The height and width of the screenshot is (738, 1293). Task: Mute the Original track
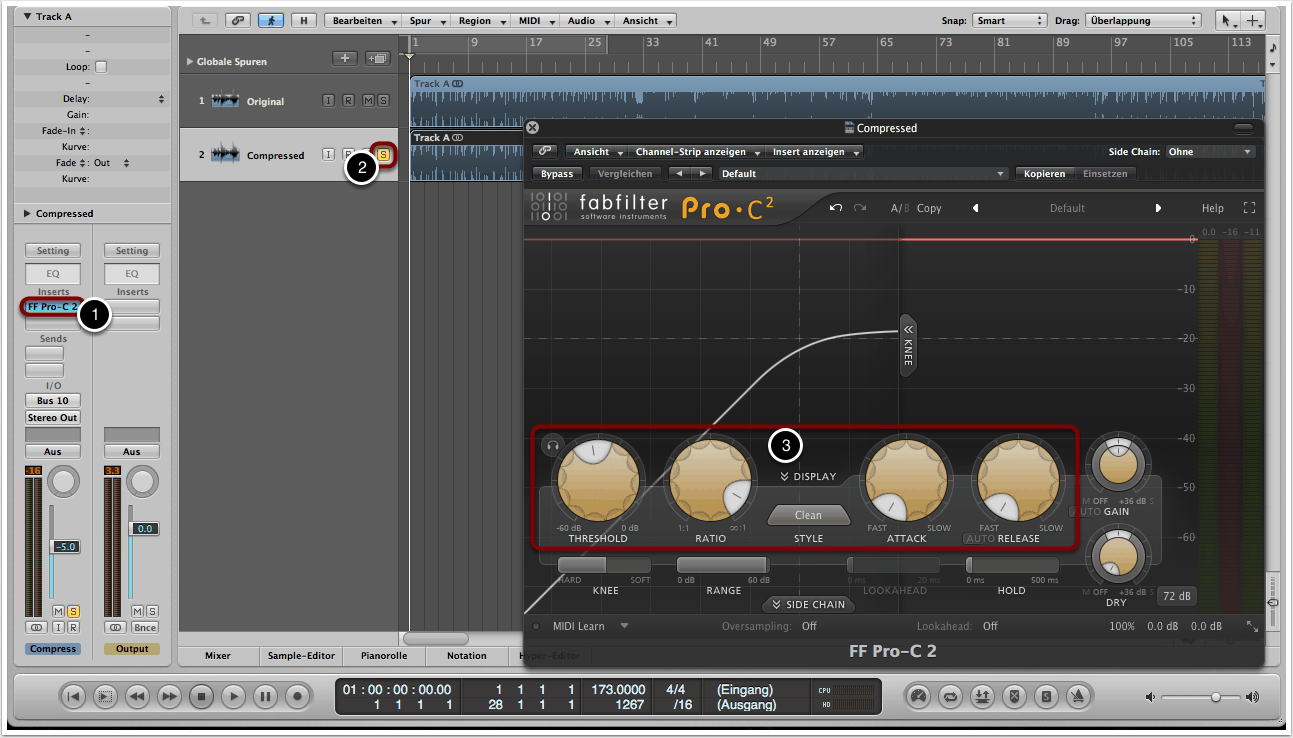point(367,101)
